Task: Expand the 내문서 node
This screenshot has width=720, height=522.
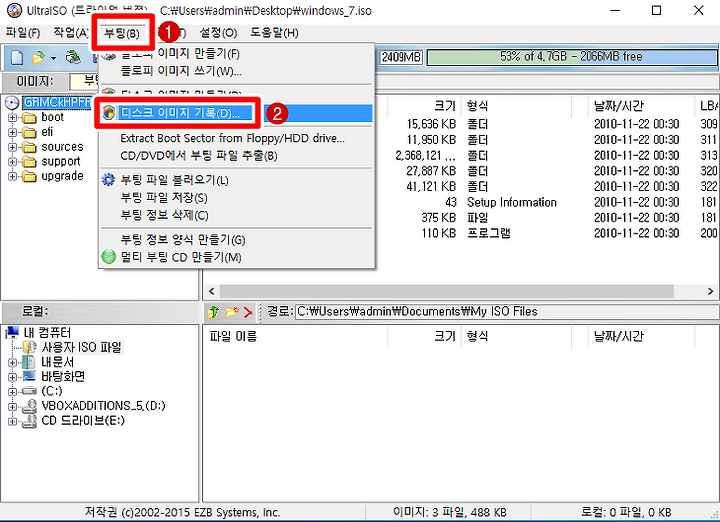Action: pos(12,363)
